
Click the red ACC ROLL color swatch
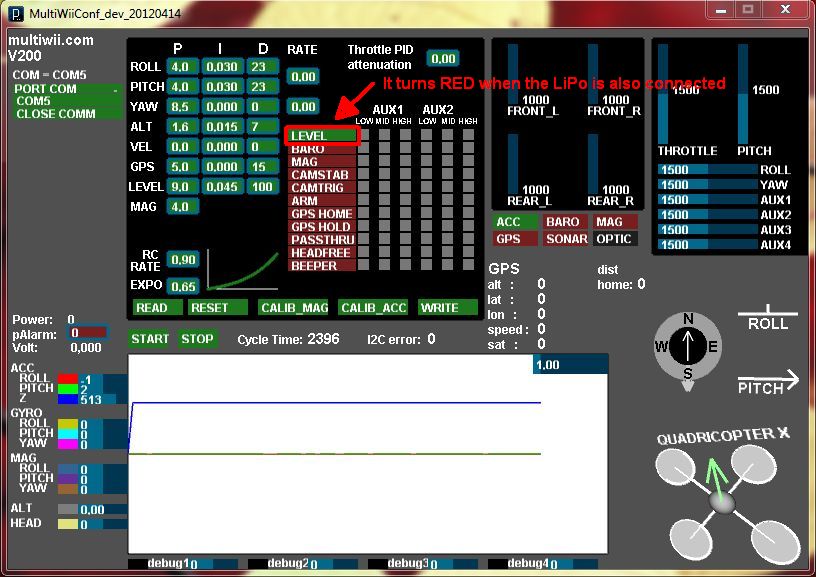pyautogui.click(x=68, y=379)
